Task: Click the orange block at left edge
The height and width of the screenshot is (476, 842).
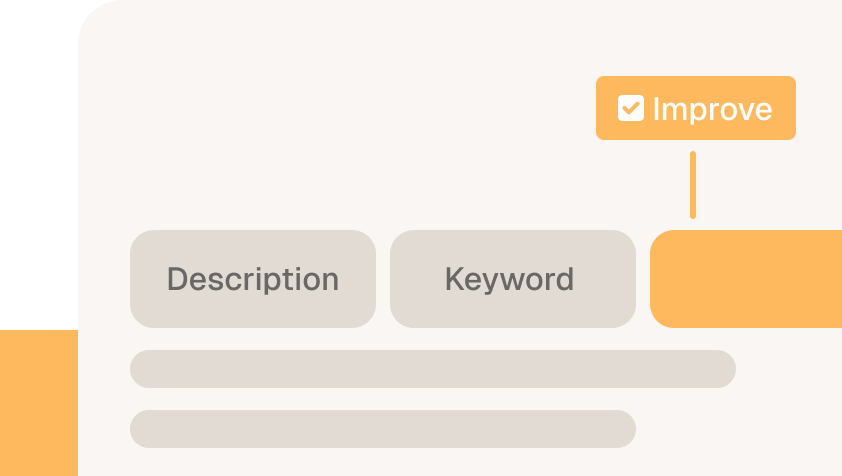Action: click(39, 403)
